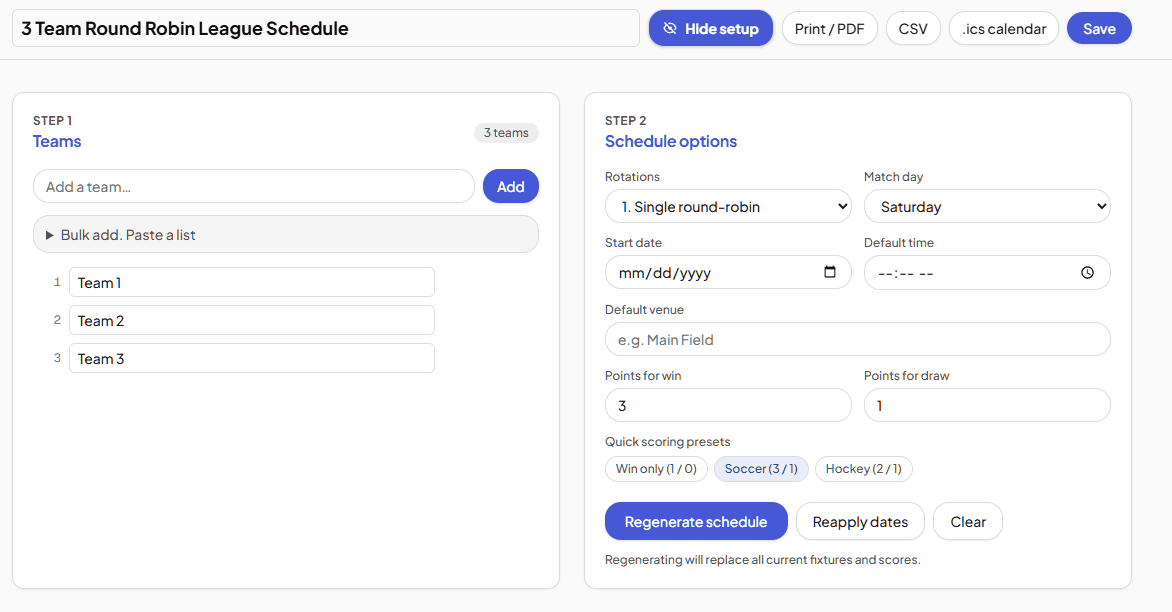Edit the Team 1 name field
The height and width of the screenshot is (612, 1172).
252,282
